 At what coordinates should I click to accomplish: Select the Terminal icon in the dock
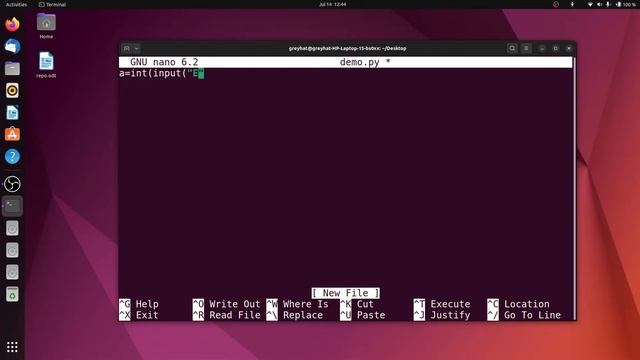click(12, 206)
